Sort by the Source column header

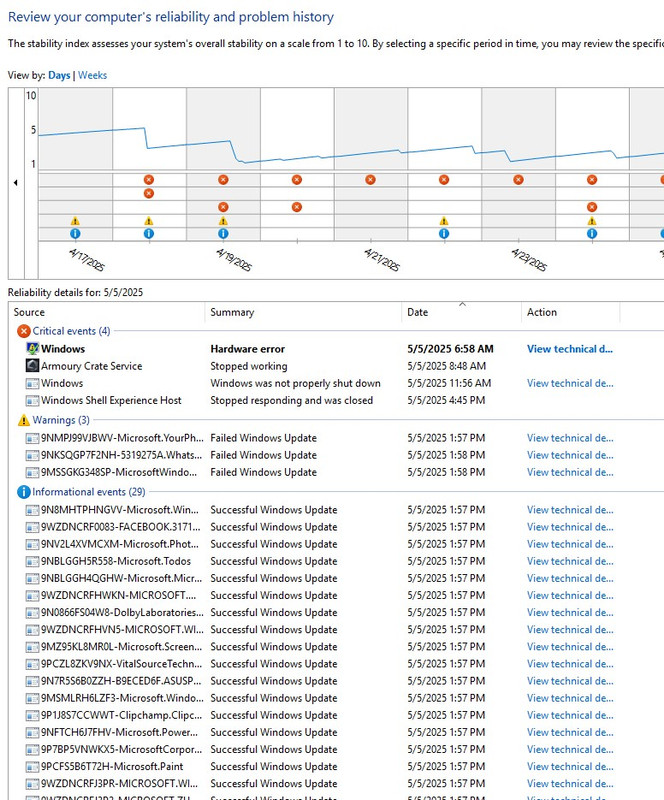pos(106,312)
